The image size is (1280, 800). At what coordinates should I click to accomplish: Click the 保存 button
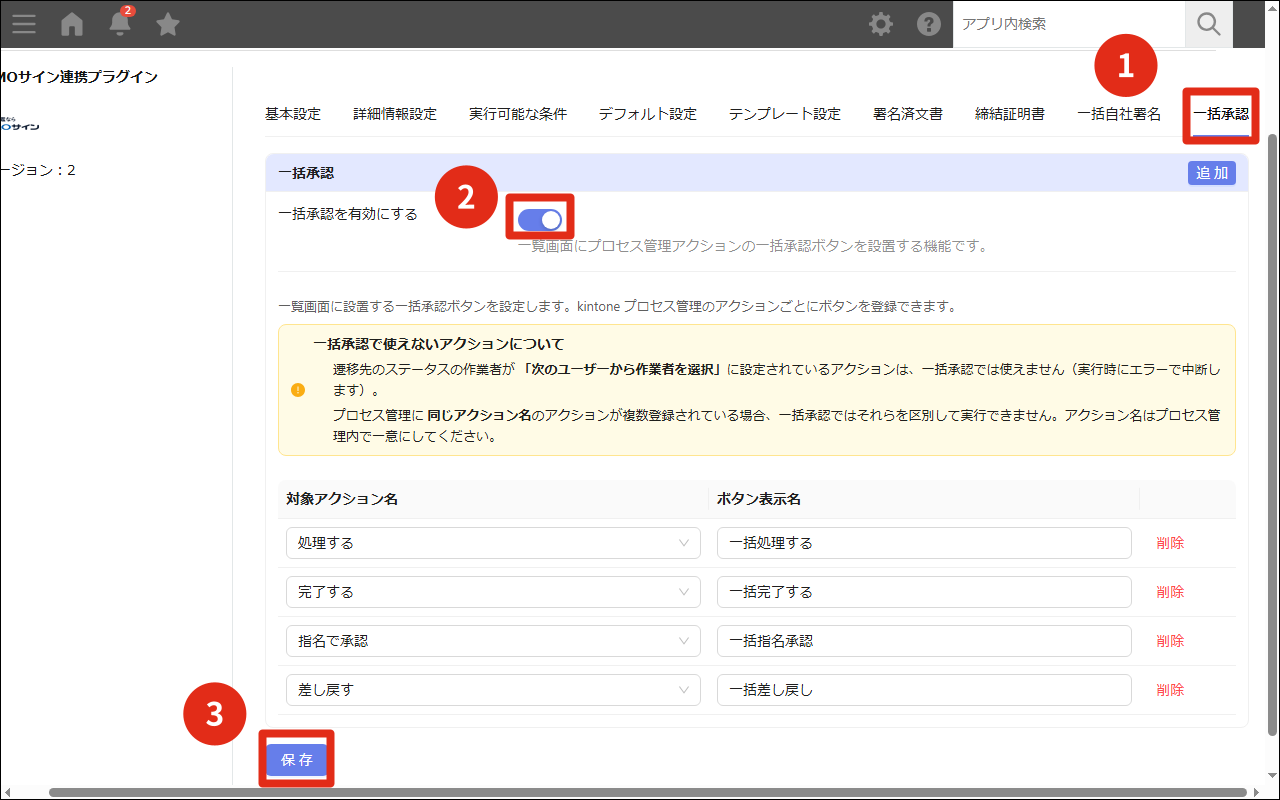pyautogui.click(x=297, y=760)
